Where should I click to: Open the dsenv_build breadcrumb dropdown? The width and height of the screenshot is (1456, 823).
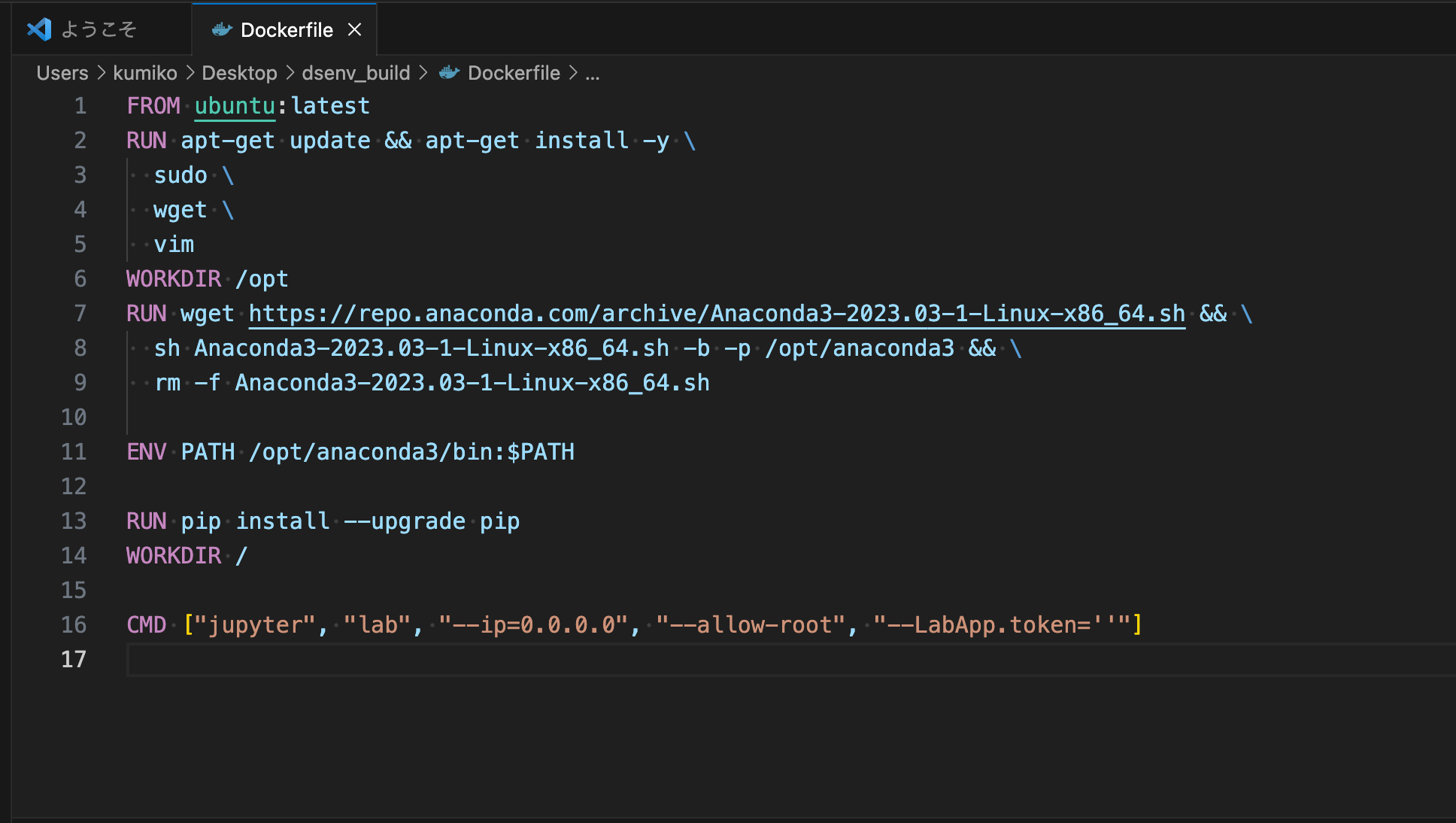tap(355, 72)
